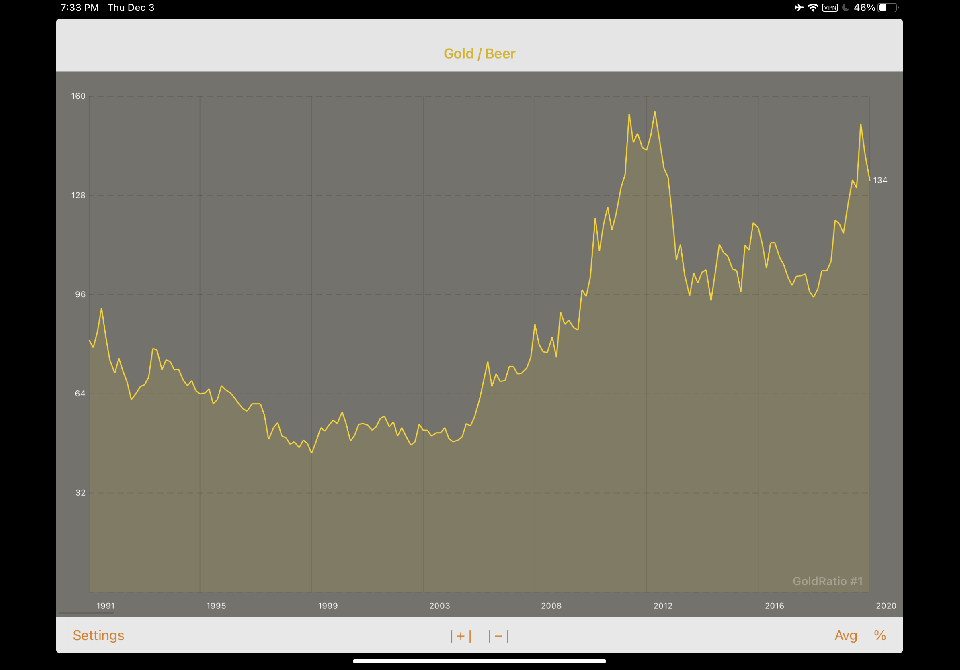Tap the zoom out |−| button
The image size is (960, 670).
[x=498, y=636]
